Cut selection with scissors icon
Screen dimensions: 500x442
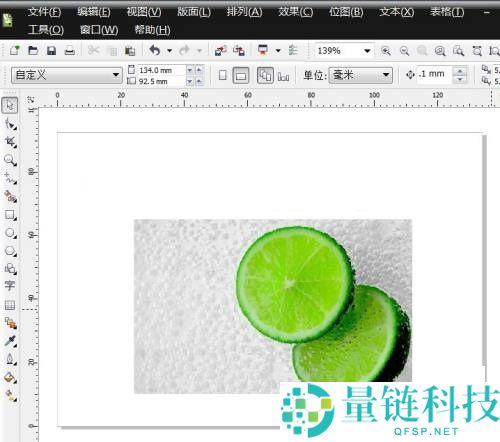(94, 51)
